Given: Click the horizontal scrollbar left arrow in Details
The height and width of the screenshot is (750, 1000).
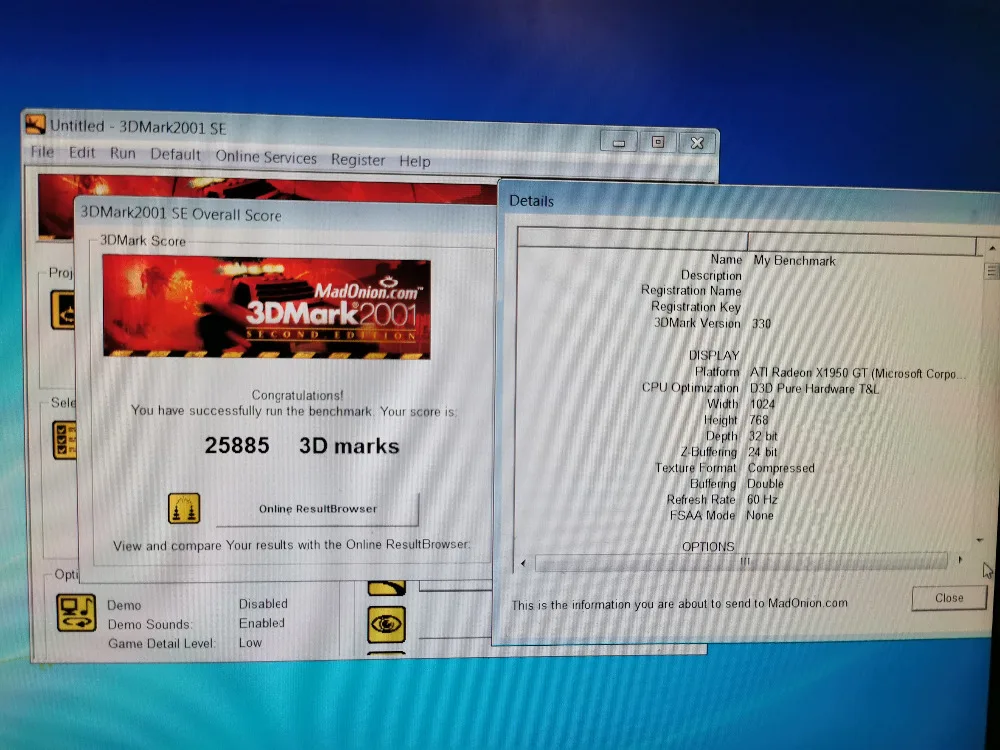Looking at the screenshot, I should coord(524,562).
